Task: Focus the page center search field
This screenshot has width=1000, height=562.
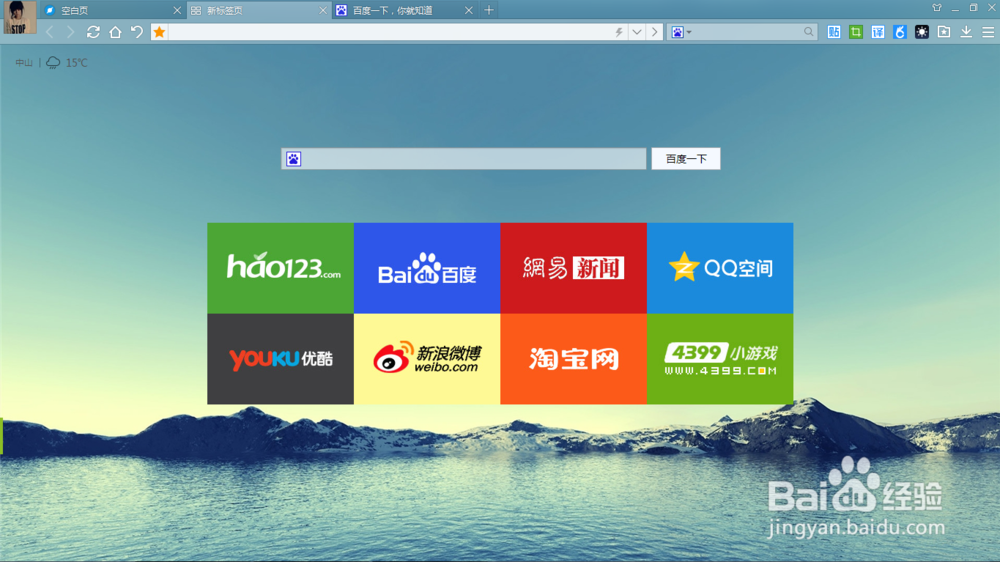Action: pyautogui.click(x=464, y=159)
